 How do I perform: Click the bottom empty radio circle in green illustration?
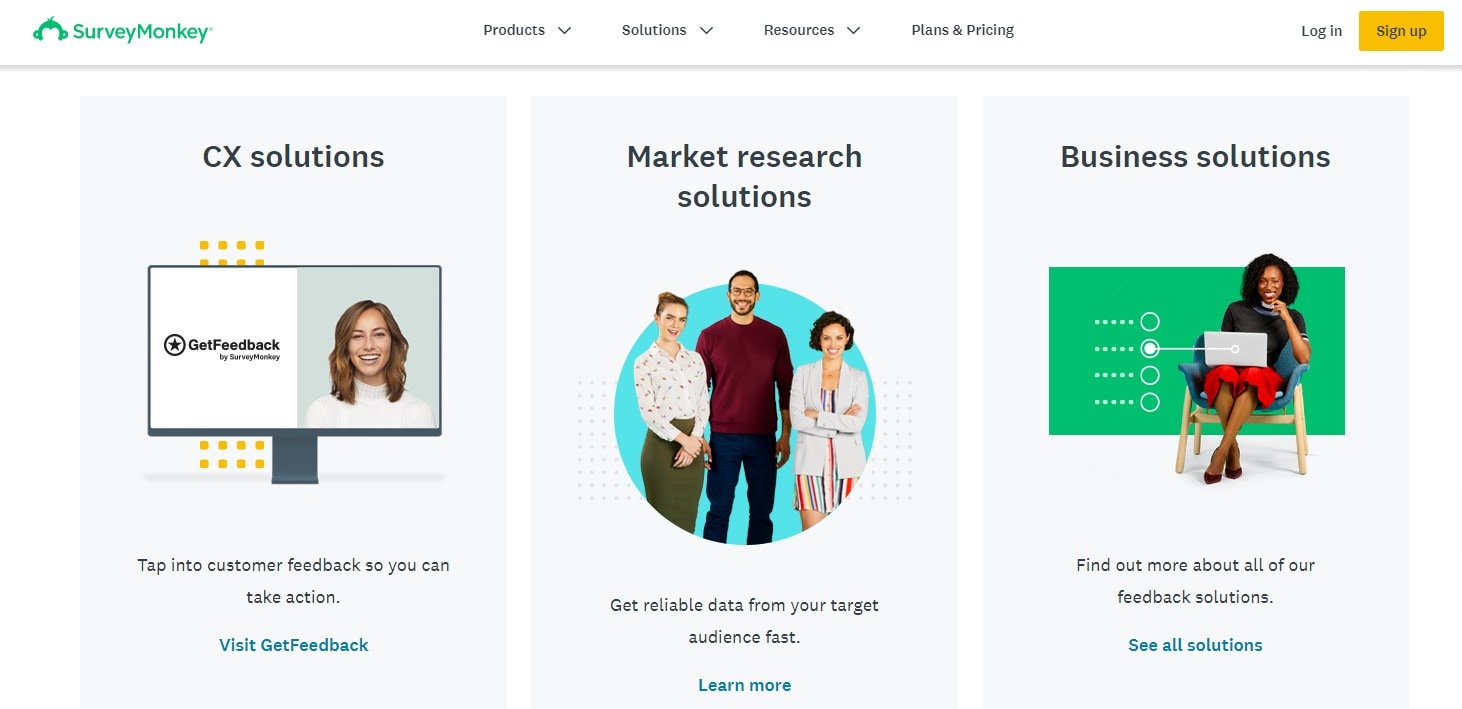click(x=1150, y=402)
